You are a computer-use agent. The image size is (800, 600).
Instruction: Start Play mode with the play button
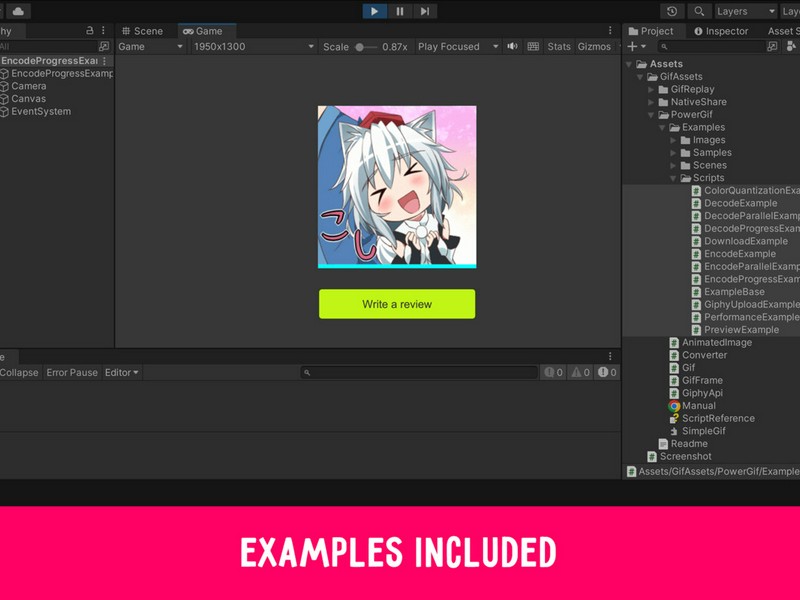coord(374,11)
